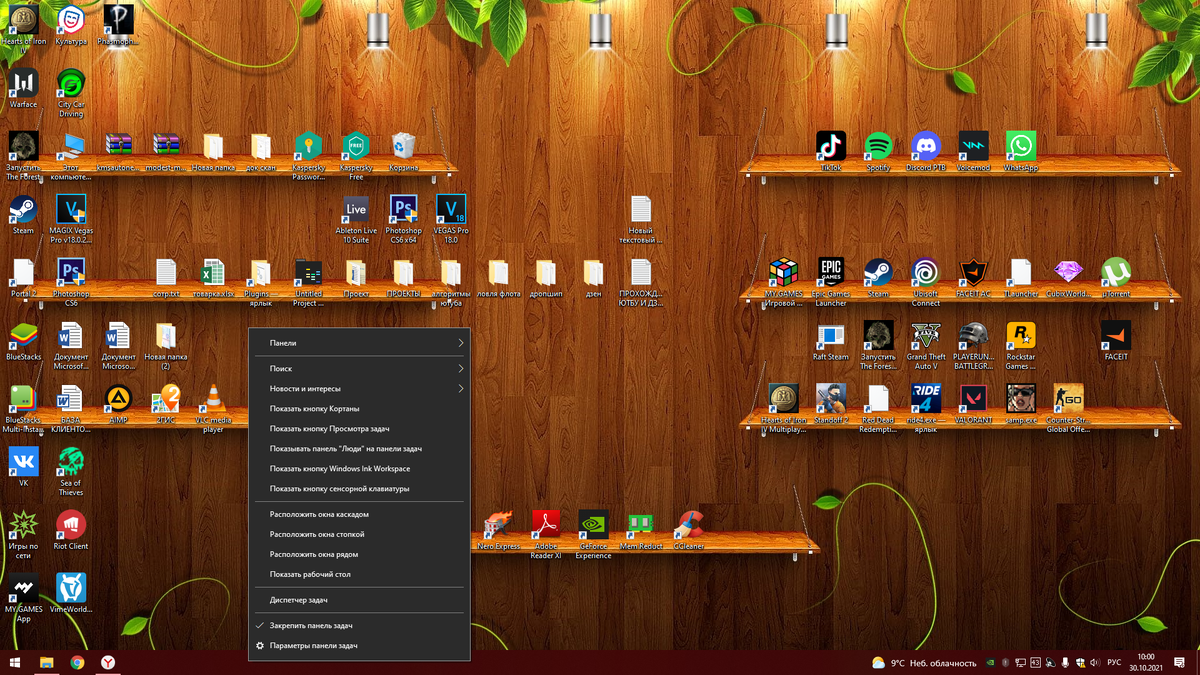Launch the WhatsApp shortcut
The width and height of the screenshot is (1200, 675).
1021,152
